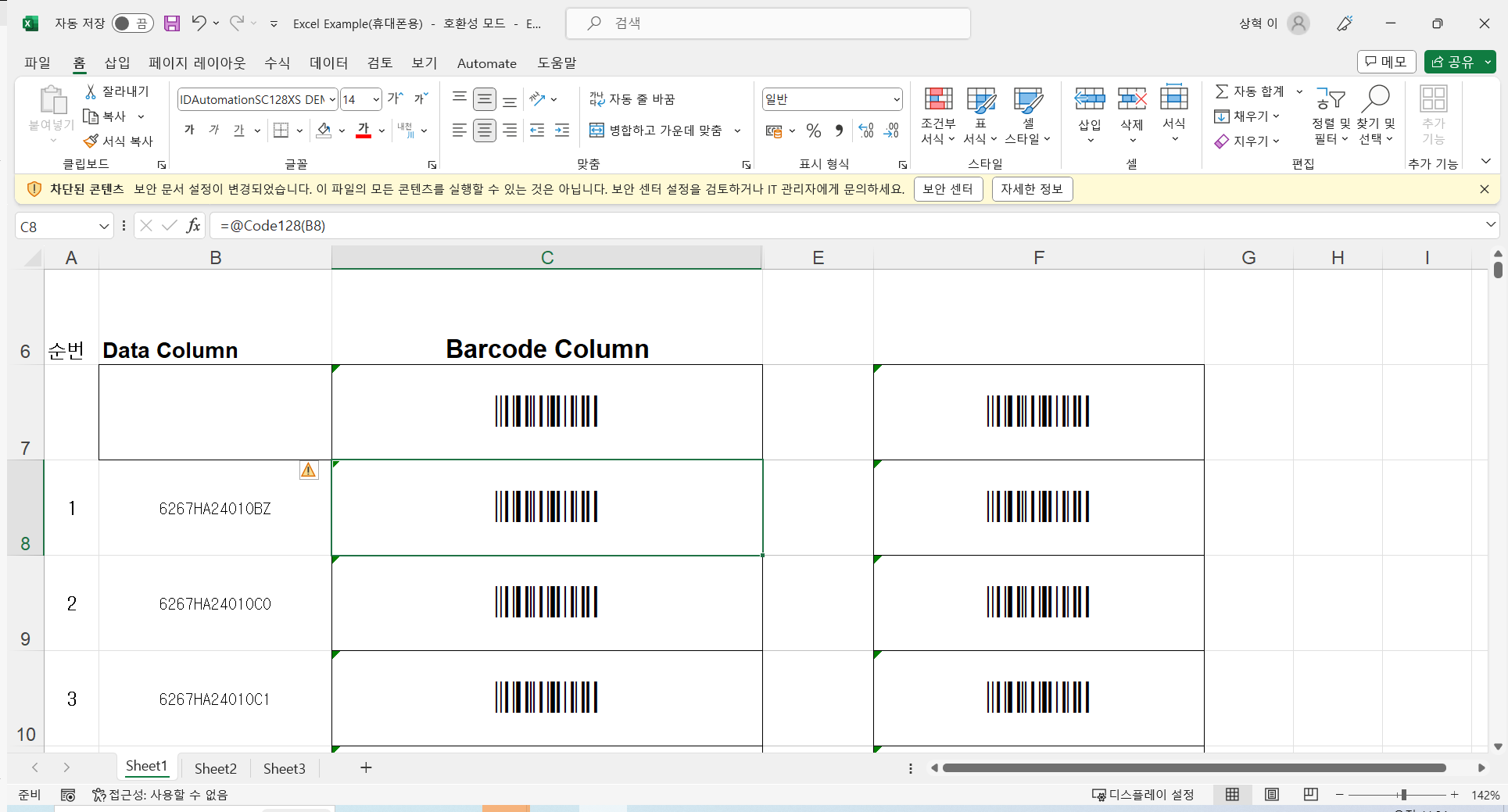Image resolution: width=1508 pixels, height=812 pixels.
Task: Align text to the left
Action: (x=460, y=131)
